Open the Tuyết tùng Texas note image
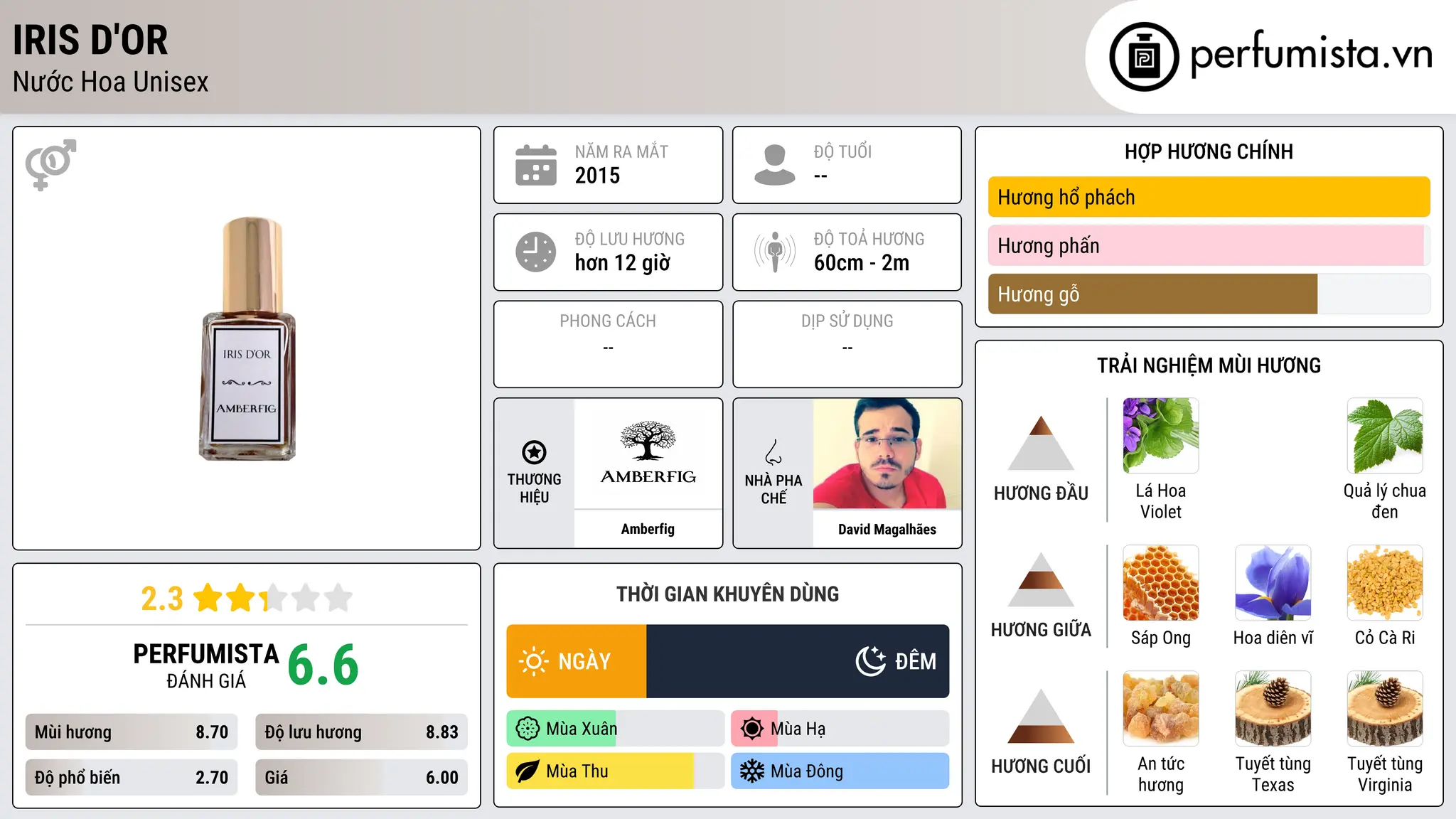 [x=1273, y=709]
